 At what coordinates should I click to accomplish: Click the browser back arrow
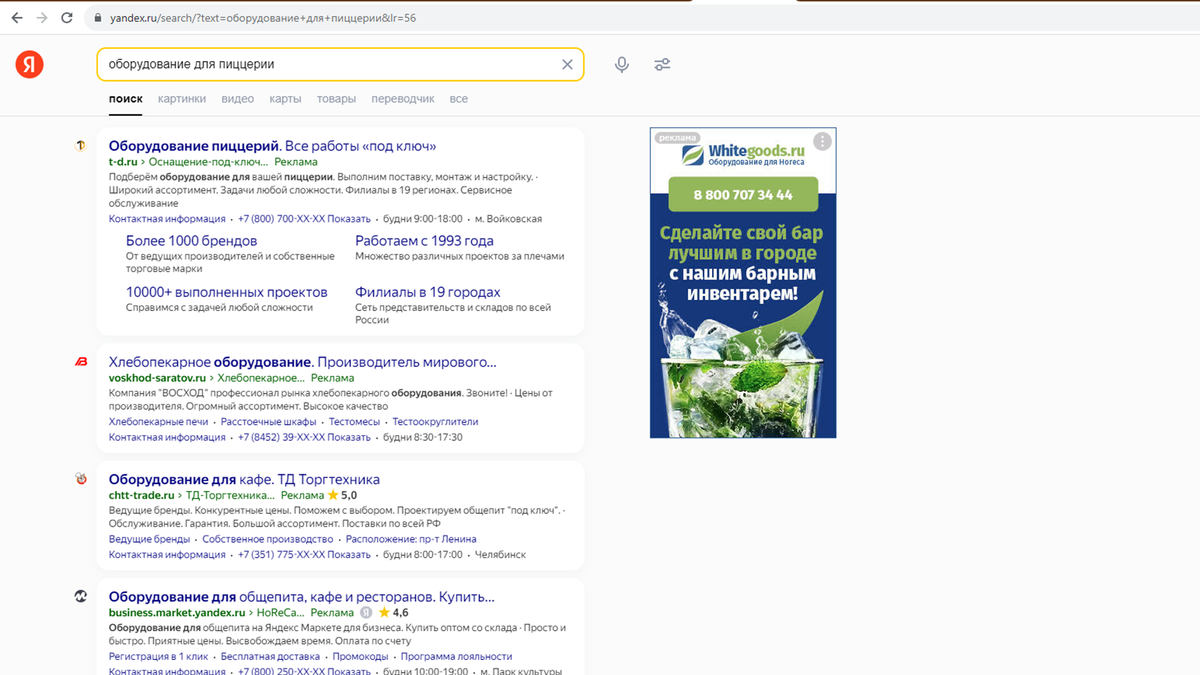pyautogui.click(x=17, y=18)
